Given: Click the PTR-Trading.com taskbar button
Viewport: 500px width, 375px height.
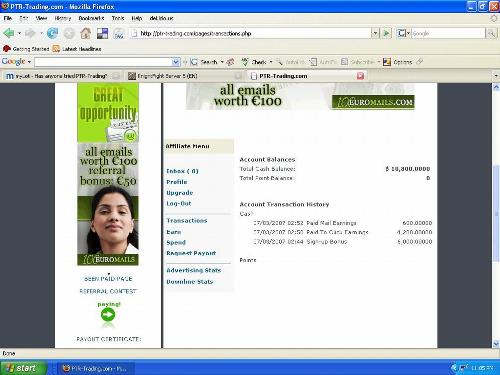Looking at the screenshot, I should [96, 368].
